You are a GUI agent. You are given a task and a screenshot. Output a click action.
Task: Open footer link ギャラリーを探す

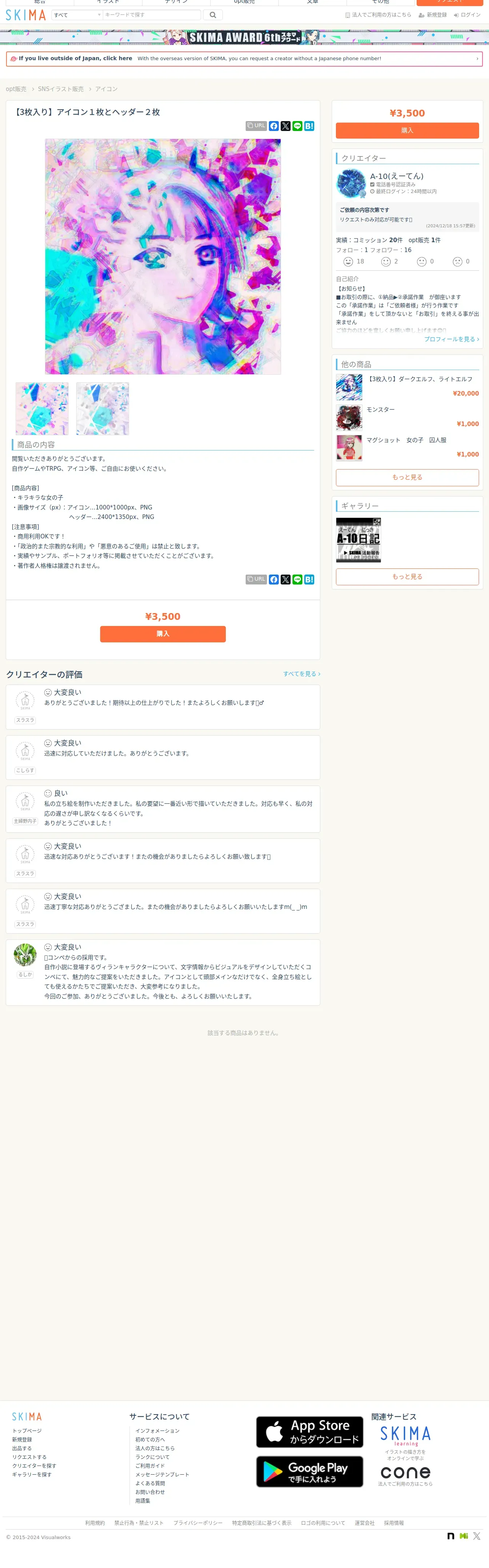[32, 1475]
